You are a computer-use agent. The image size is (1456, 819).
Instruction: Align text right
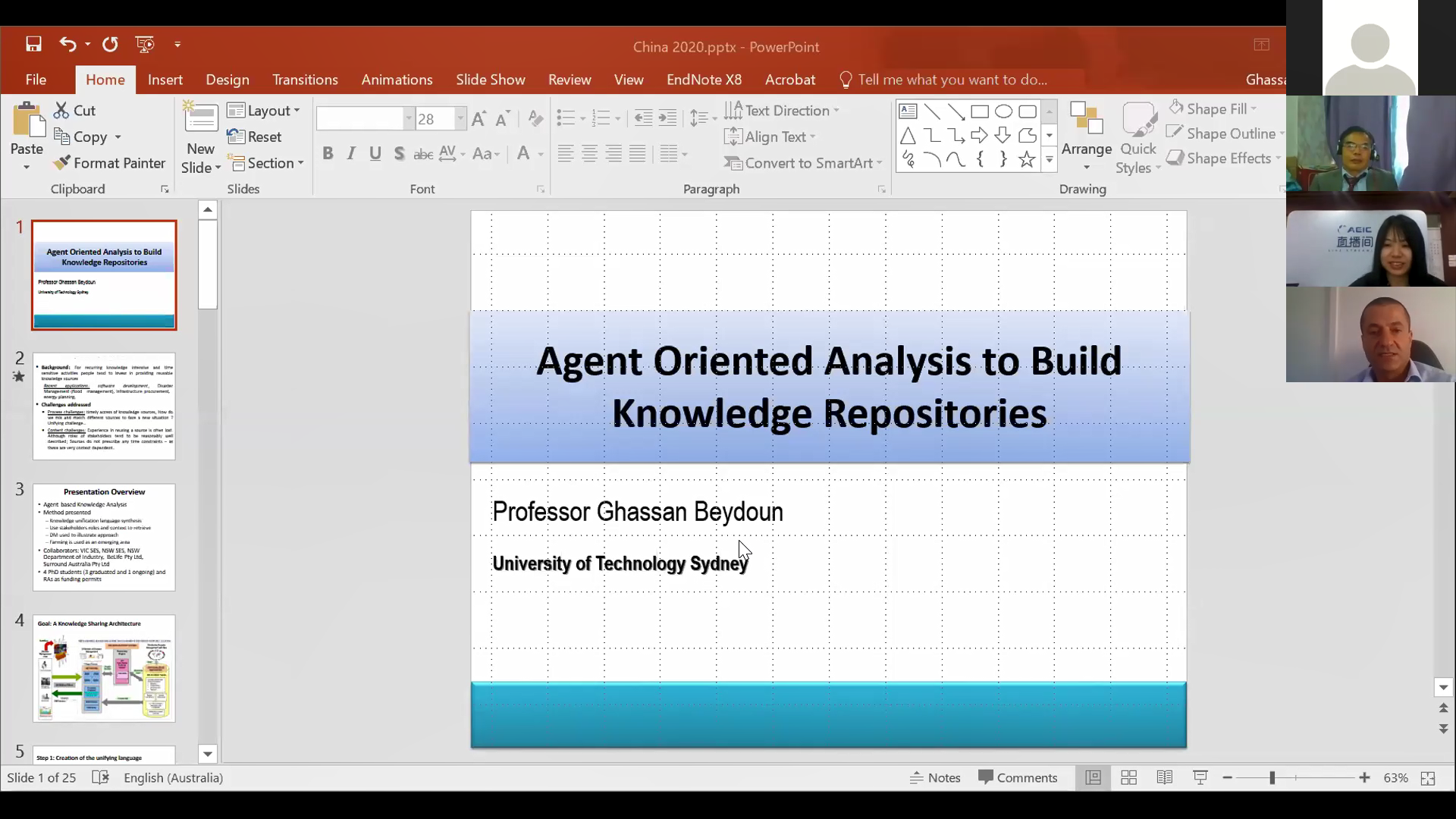(x=613, y=154)
